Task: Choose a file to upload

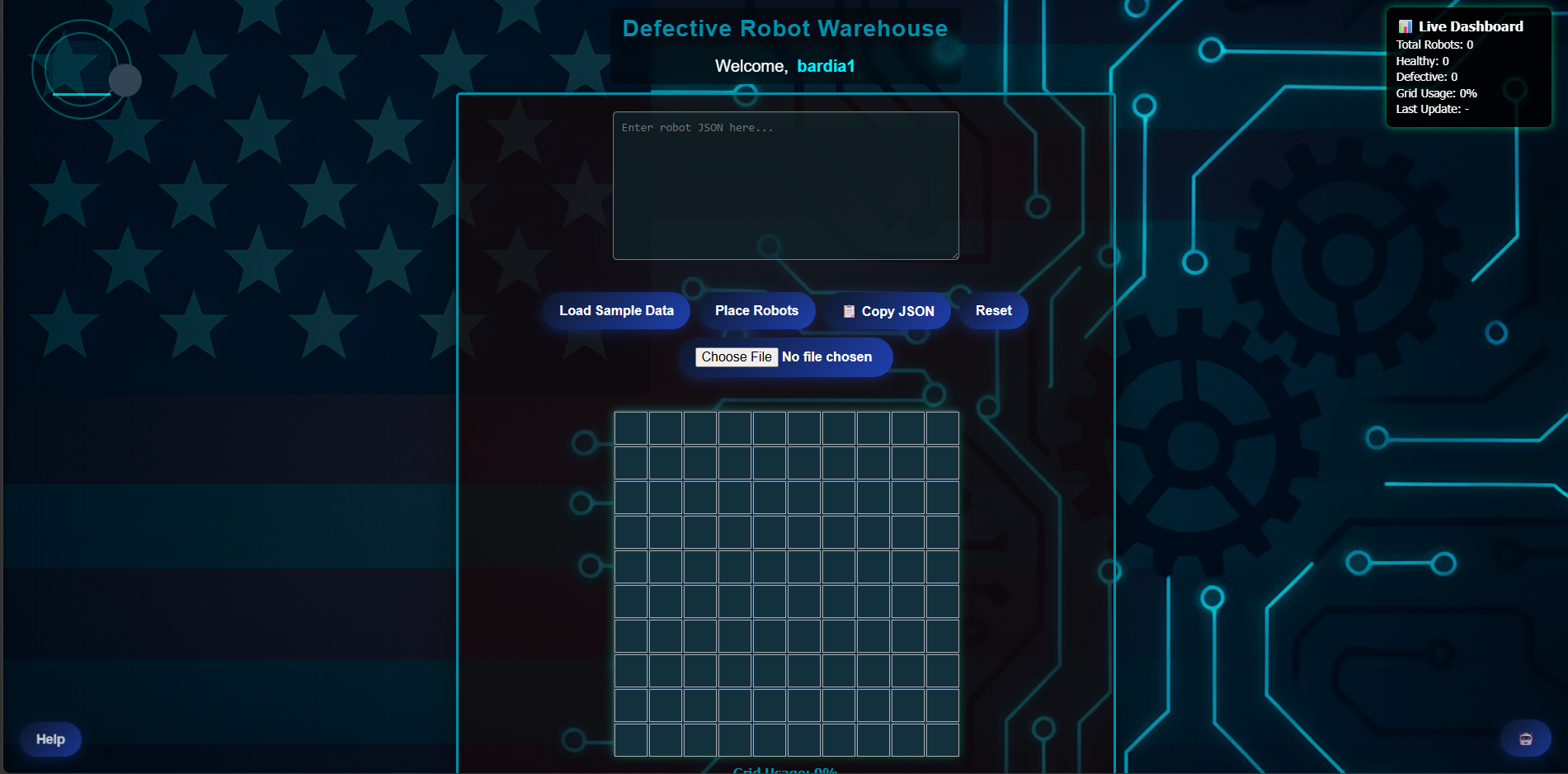Action: click(737, 356)
